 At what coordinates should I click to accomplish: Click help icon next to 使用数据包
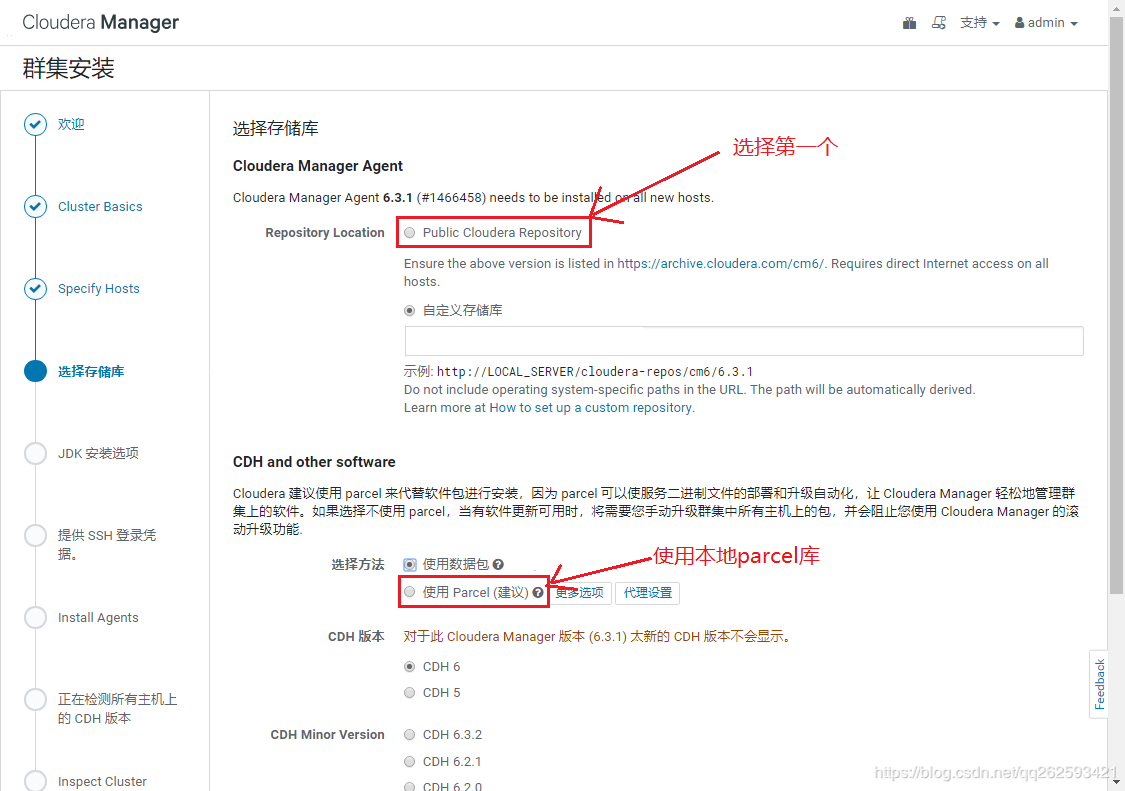pyautogui.click(x=498, y=564)
